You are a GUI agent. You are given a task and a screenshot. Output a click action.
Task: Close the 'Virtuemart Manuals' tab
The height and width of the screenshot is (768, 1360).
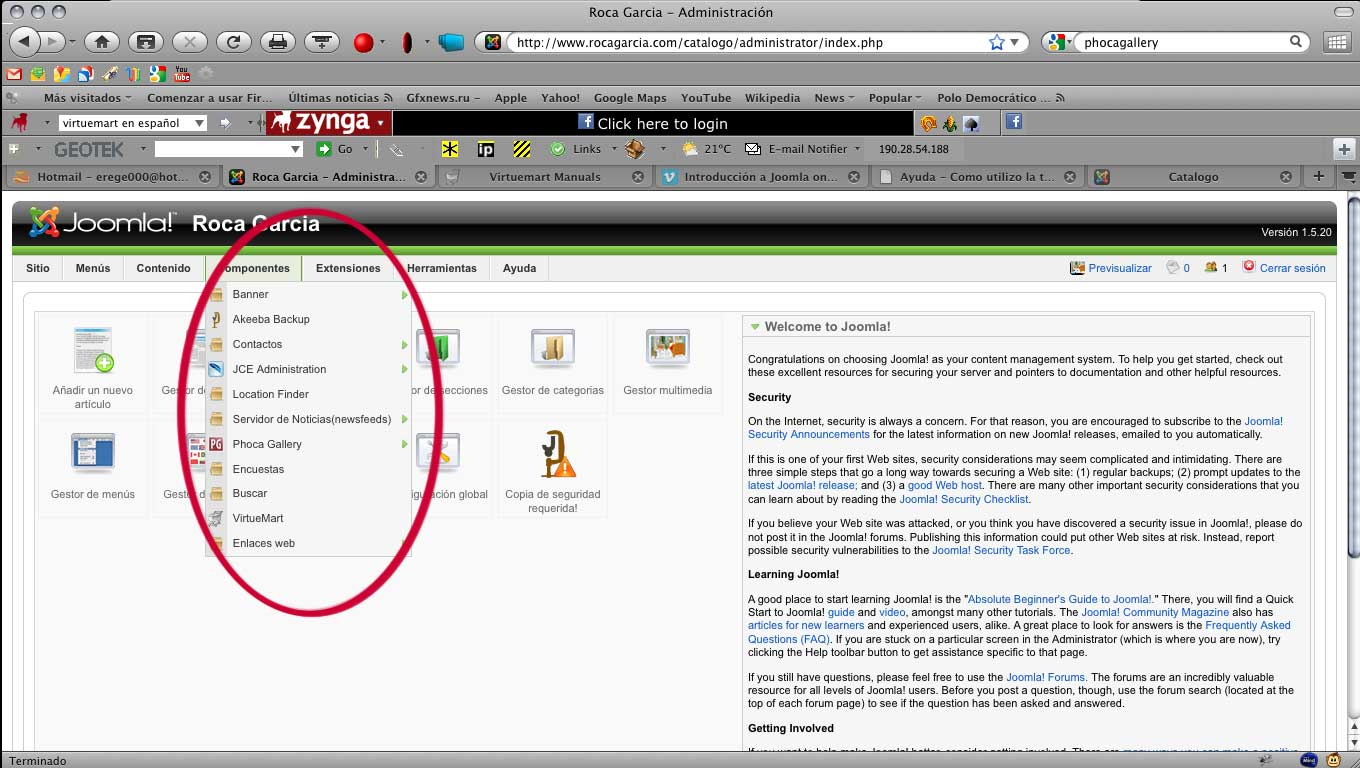click(638, 176)
